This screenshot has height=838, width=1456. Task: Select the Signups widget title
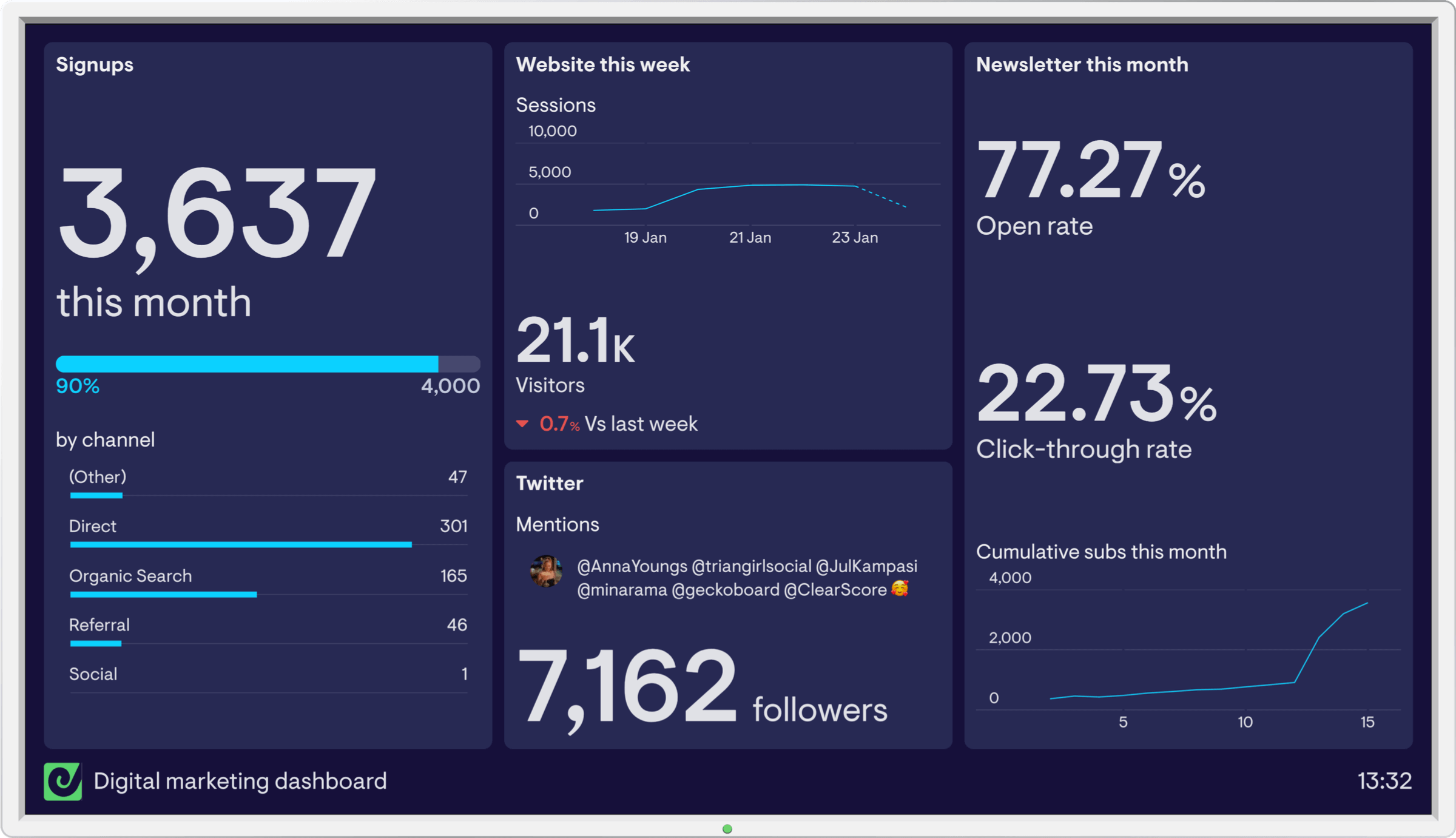coord(95,64)
